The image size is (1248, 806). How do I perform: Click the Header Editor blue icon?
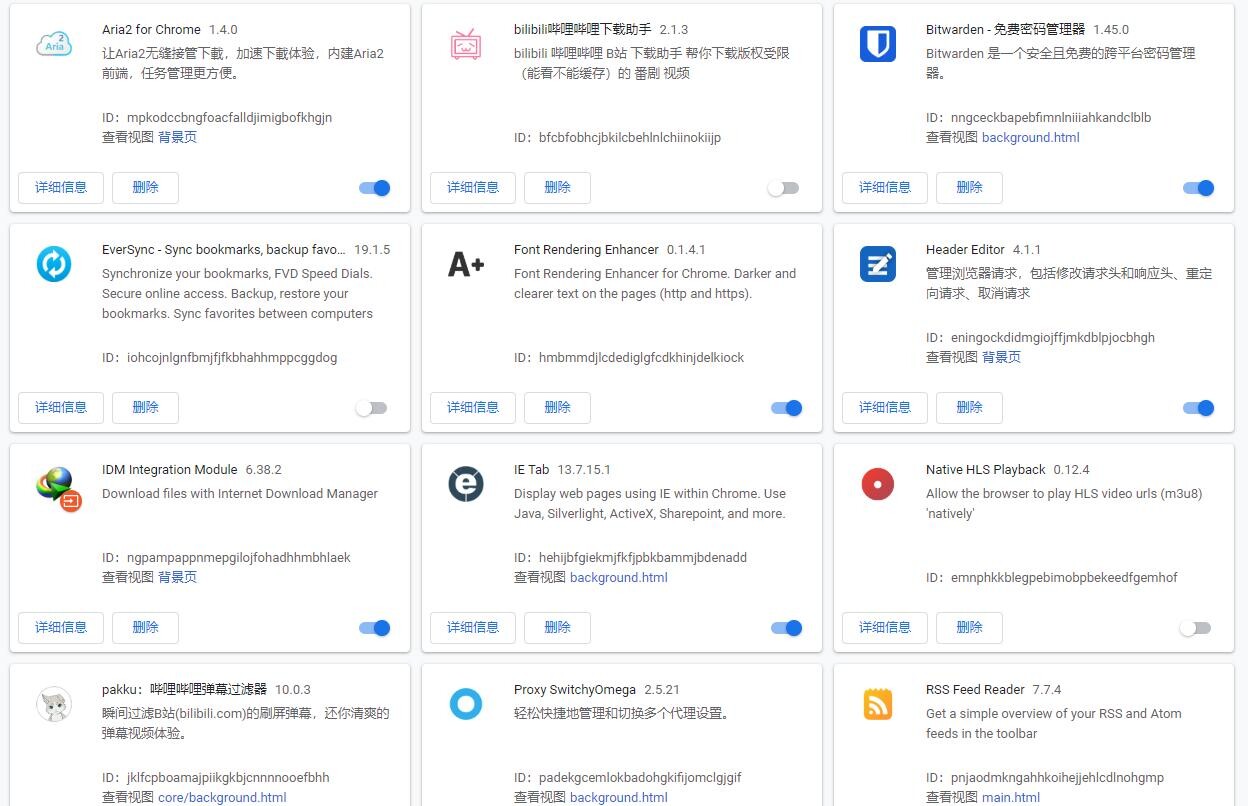click(x=878, y=264)
